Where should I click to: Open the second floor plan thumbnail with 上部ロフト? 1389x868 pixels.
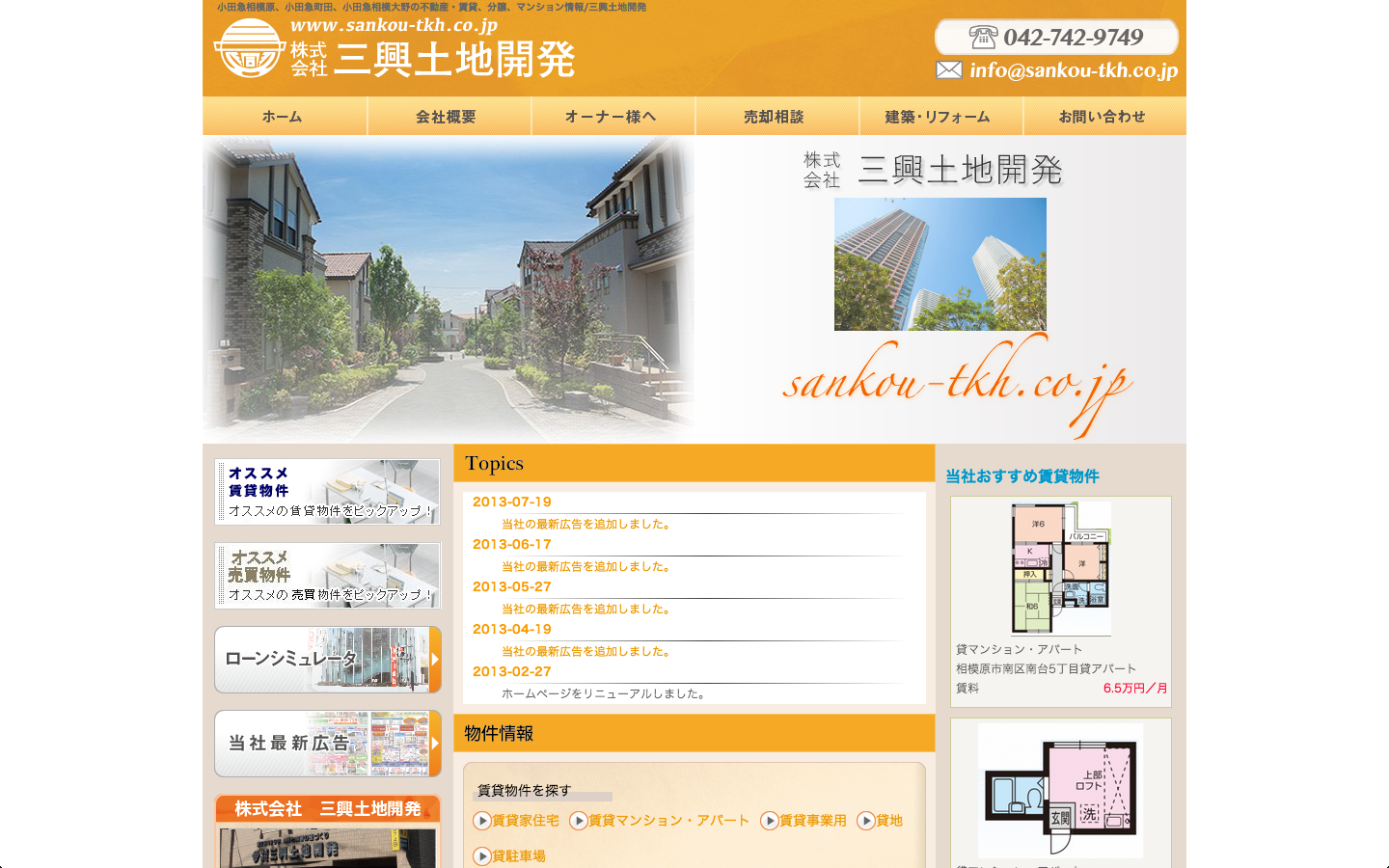point(1061,791)
